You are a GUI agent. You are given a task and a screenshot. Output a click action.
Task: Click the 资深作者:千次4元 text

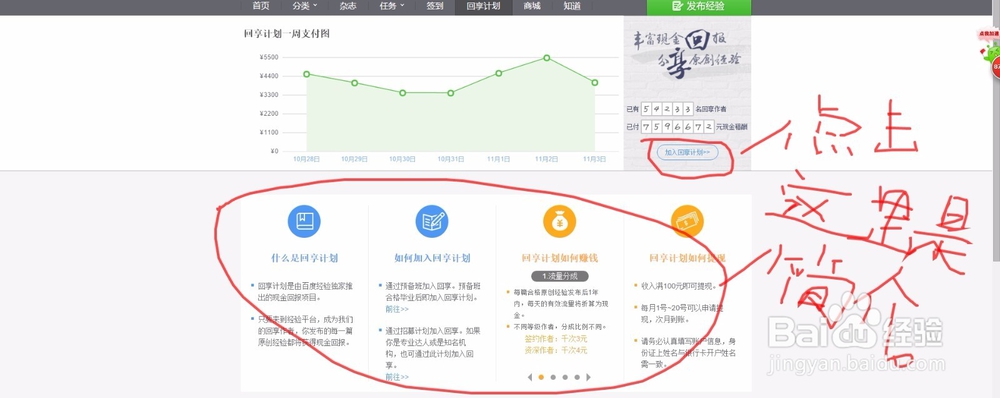click(x=555, y=350)
